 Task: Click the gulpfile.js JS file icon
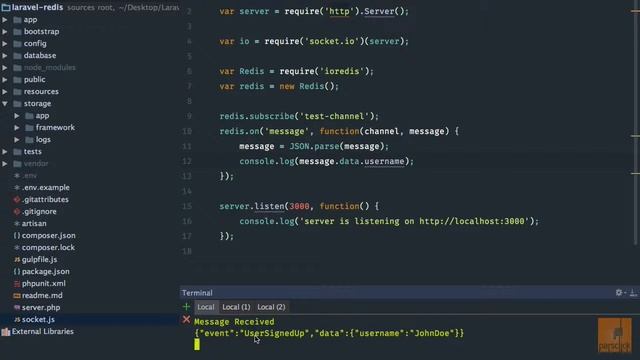(x=17, y=260)
